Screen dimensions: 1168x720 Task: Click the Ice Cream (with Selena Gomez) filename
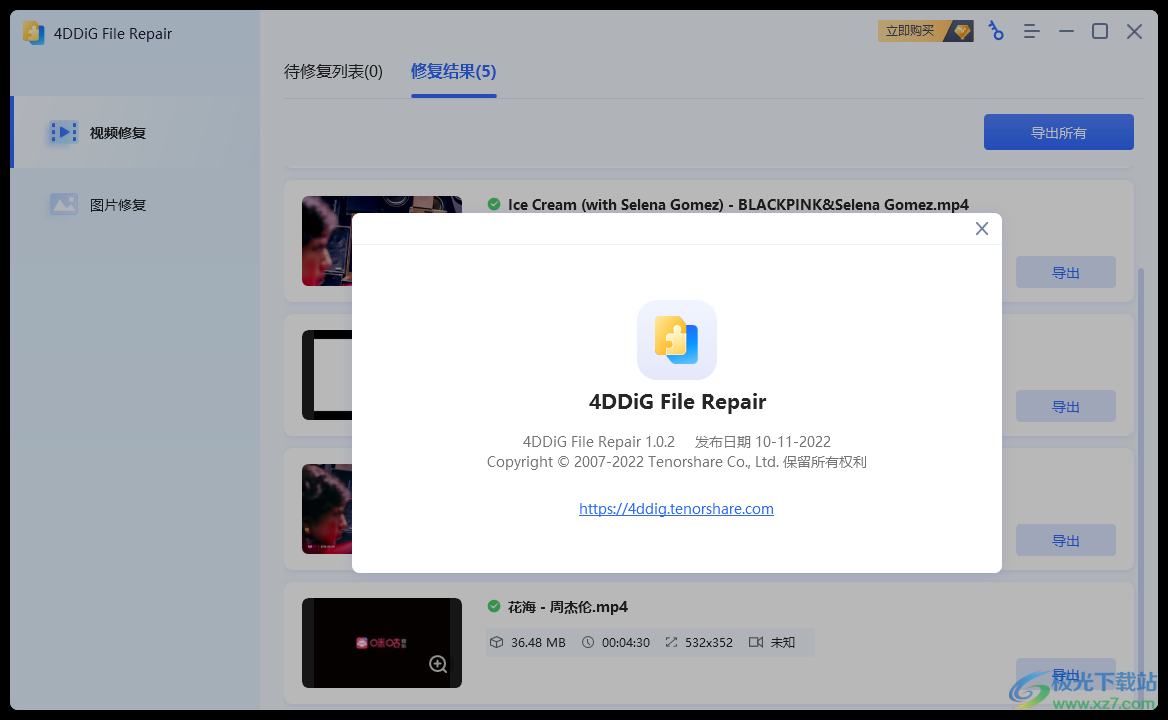[738, 204]
